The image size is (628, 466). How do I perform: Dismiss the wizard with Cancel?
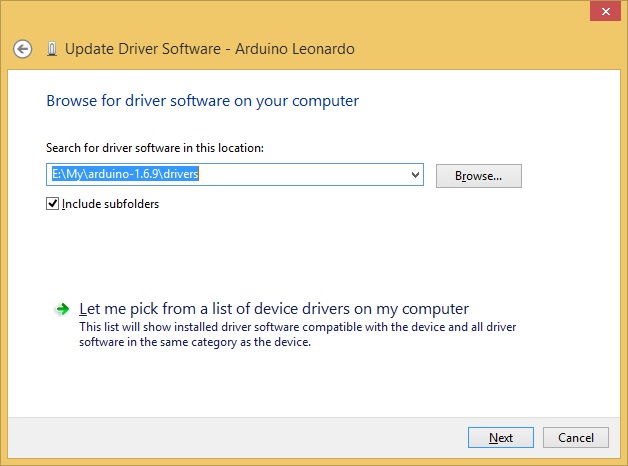pyautogui.click(x=576, y=438)
